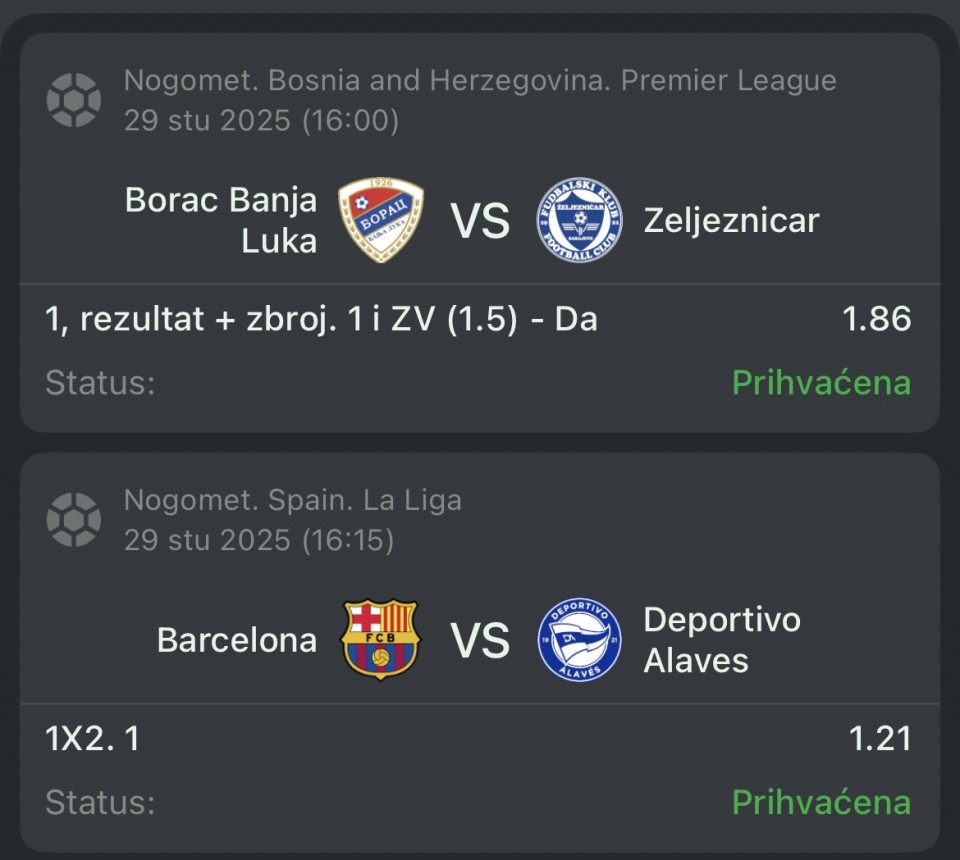Image resolution: width=960 pixels, height=860 pixels.
Task: Click the Zeljeznicar club crest
Action: 579,220
